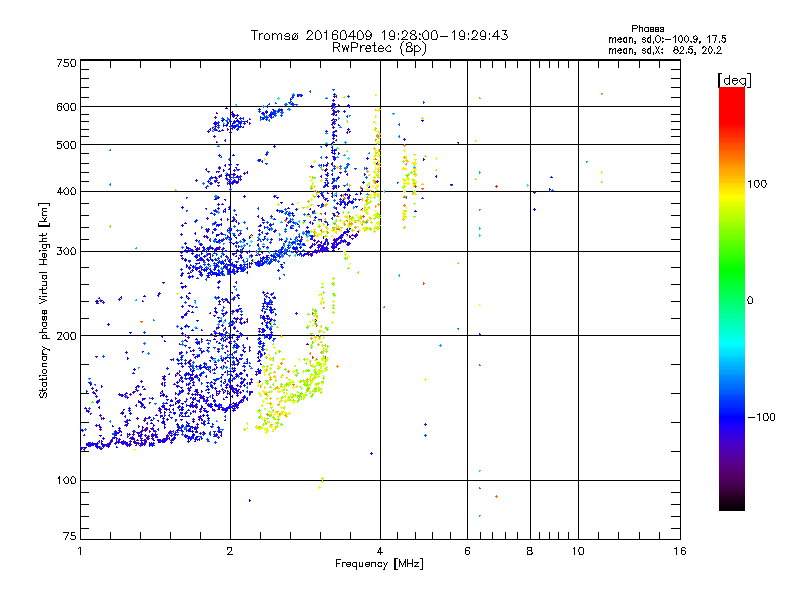Click the 'mean, sd,X: 82.5, 20.2' statistics line
800x600 pixels.
(665, 50)
